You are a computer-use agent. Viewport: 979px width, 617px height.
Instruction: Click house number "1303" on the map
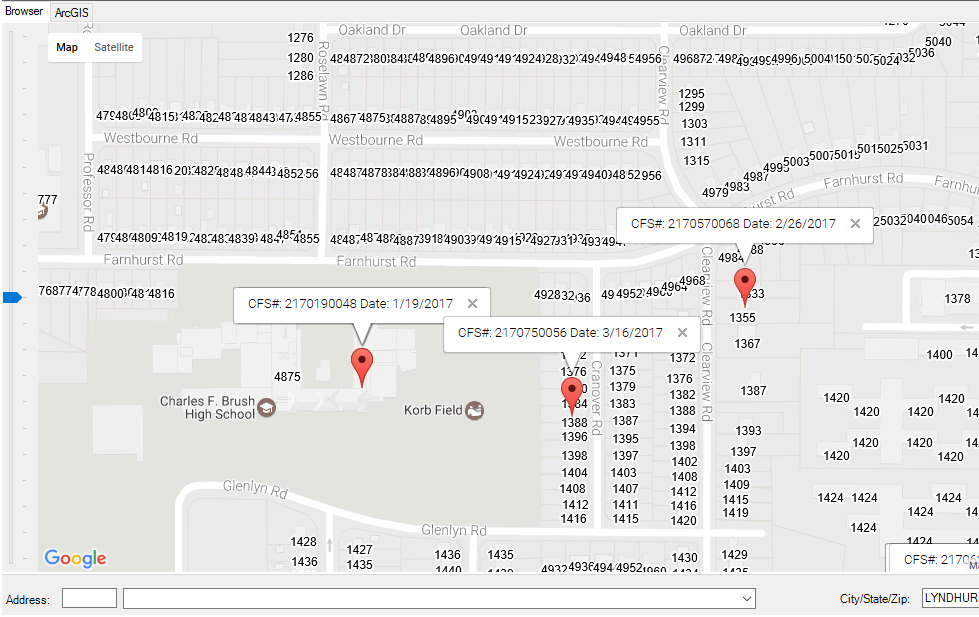(694, 124)
